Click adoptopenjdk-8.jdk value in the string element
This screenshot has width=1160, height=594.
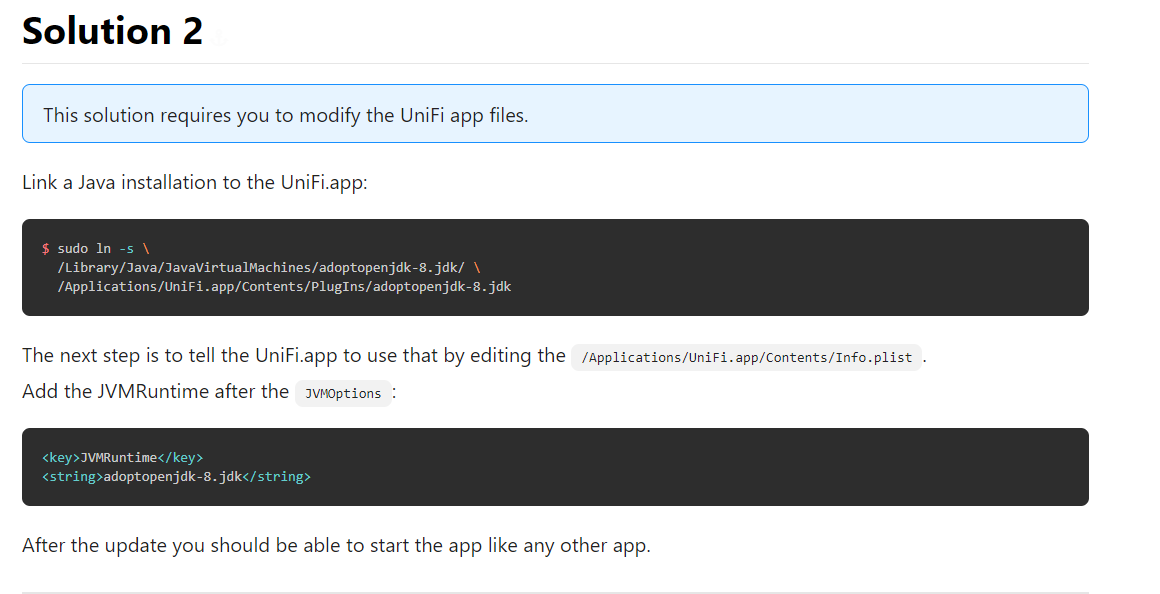[x=172, y=477]
